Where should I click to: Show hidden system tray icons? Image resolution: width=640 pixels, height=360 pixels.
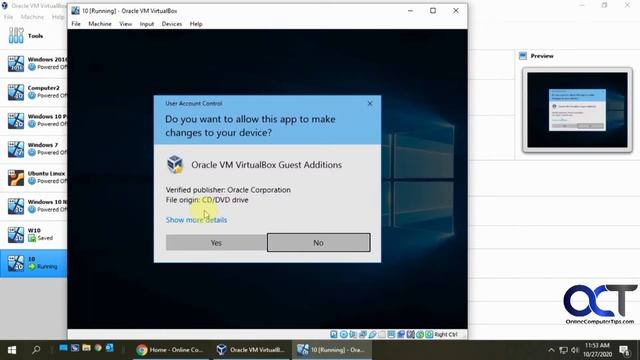click(551, 350)
